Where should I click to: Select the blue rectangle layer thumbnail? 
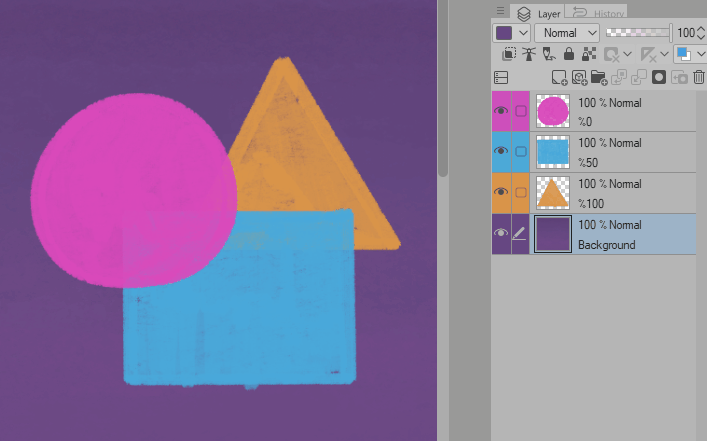click(553, 152)
